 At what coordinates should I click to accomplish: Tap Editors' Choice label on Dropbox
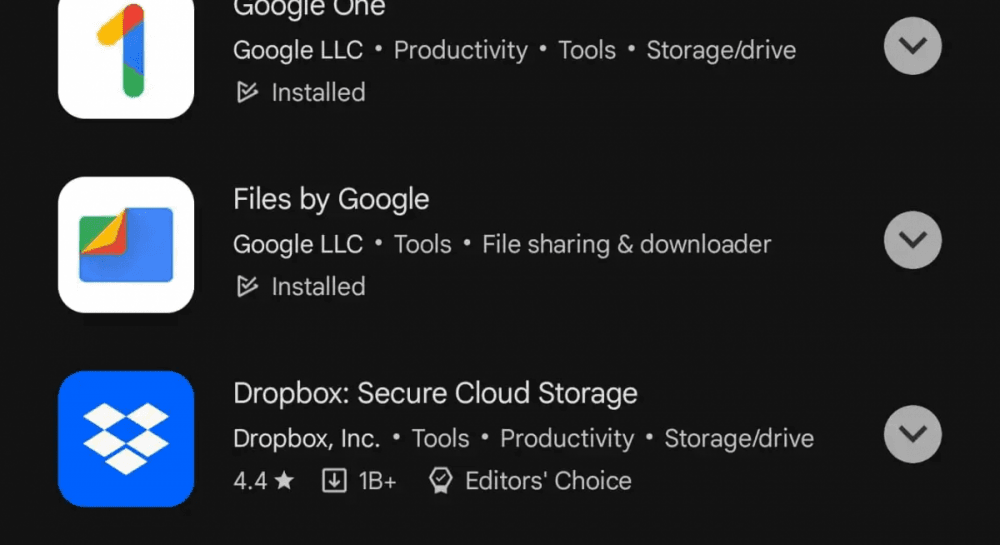click(x=548, y=481)
